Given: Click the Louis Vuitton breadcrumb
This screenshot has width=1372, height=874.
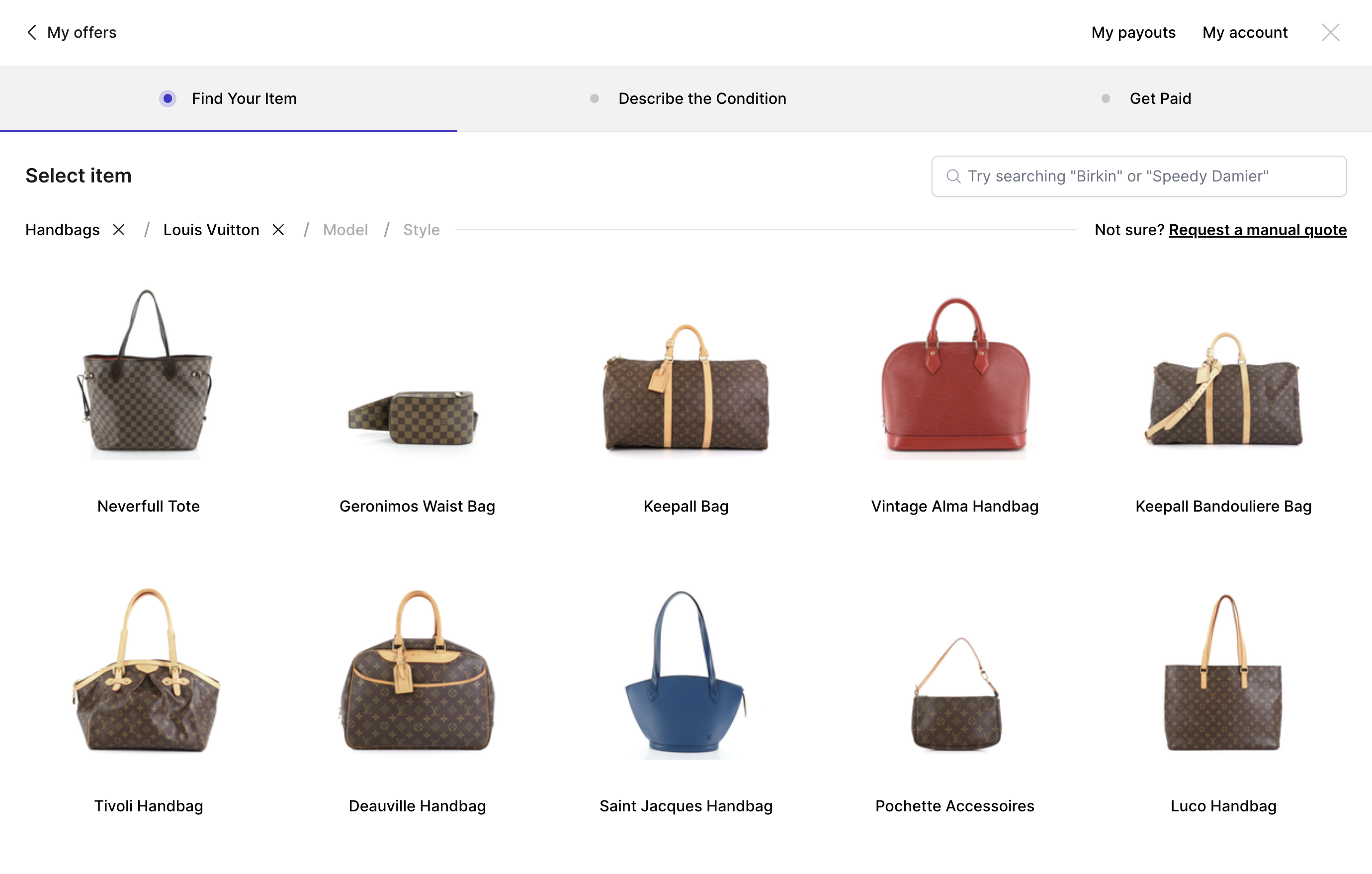Looking at the screenshot, I should (x=211, y=230).
